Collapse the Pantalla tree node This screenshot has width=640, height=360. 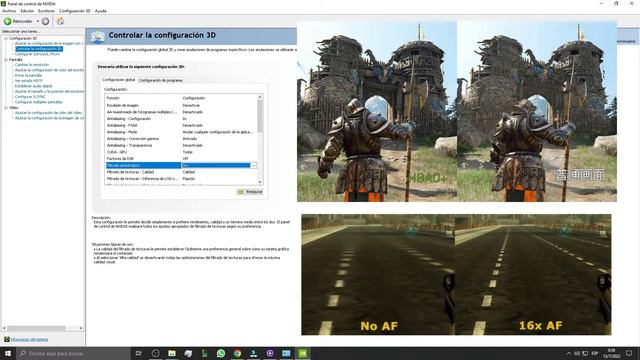tap(6, 60)
